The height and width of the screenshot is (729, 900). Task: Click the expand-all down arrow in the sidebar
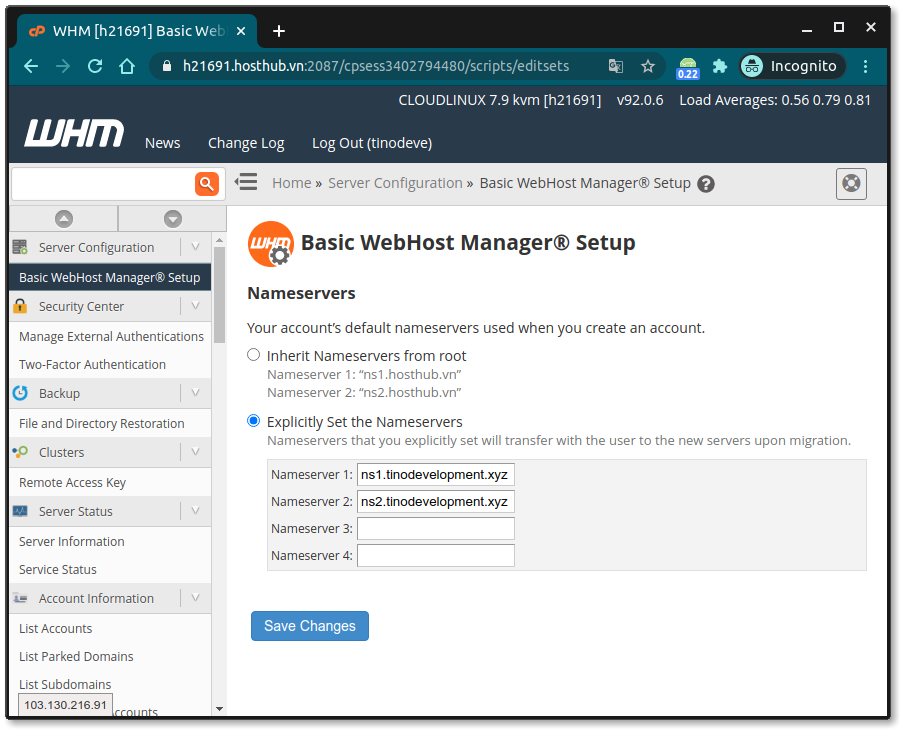(x=173, y=219)
